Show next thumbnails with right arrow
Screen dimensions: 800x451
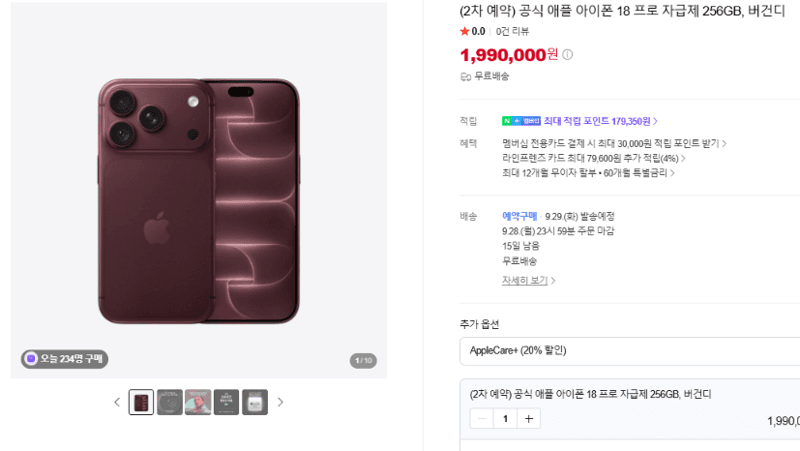pyautogui.click(x=280, y=402)
